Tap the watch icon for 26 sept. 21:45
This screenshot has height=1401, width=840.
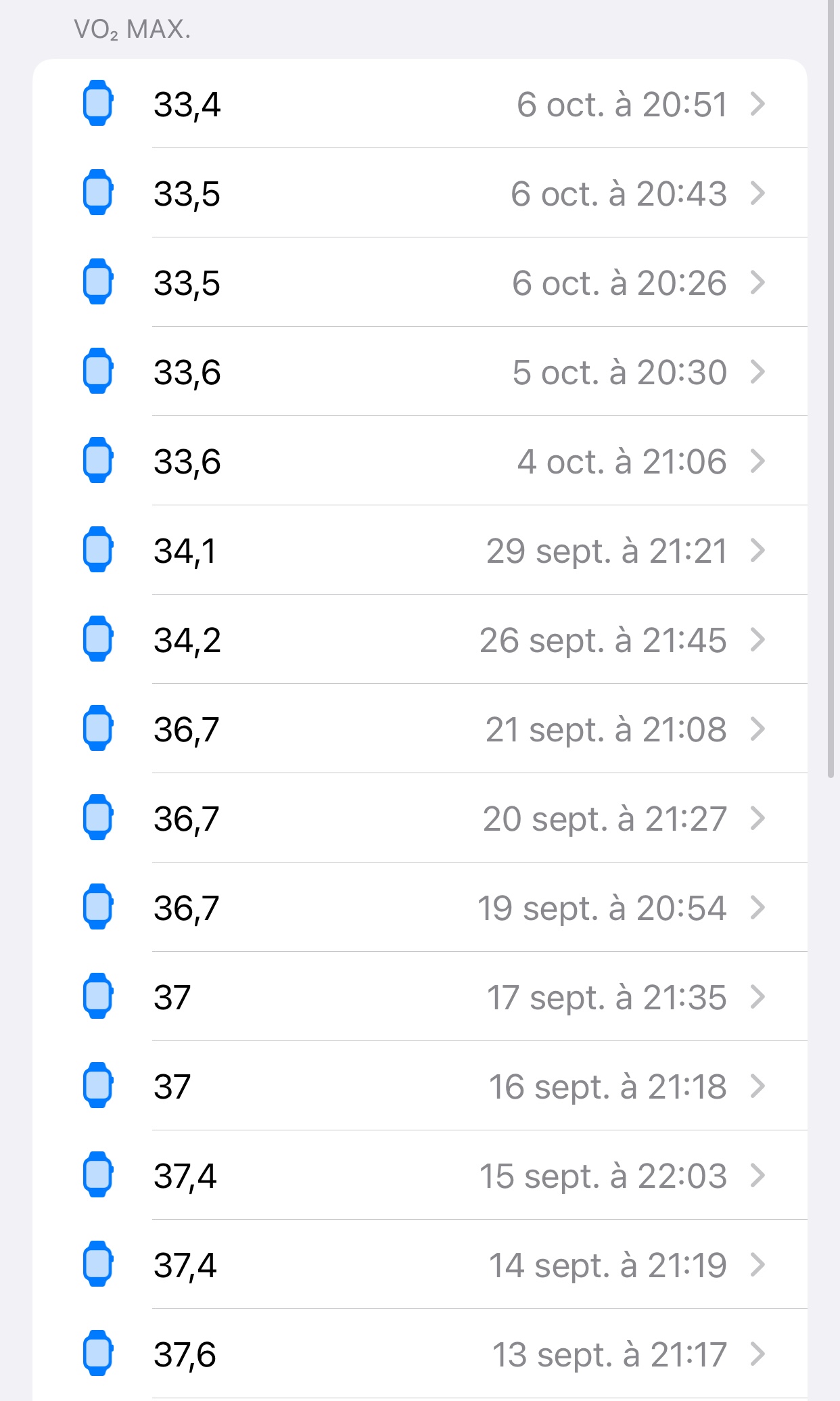pyautogui.click(x=98, y=639)
